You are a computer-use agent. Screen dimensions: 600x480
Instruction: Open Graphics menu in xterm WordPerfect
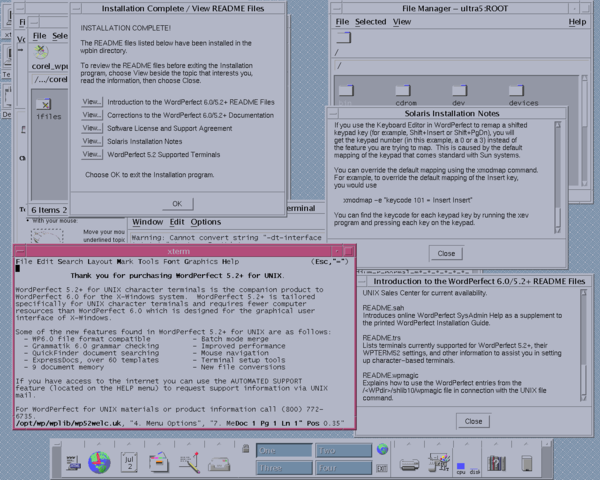point(201,261)
